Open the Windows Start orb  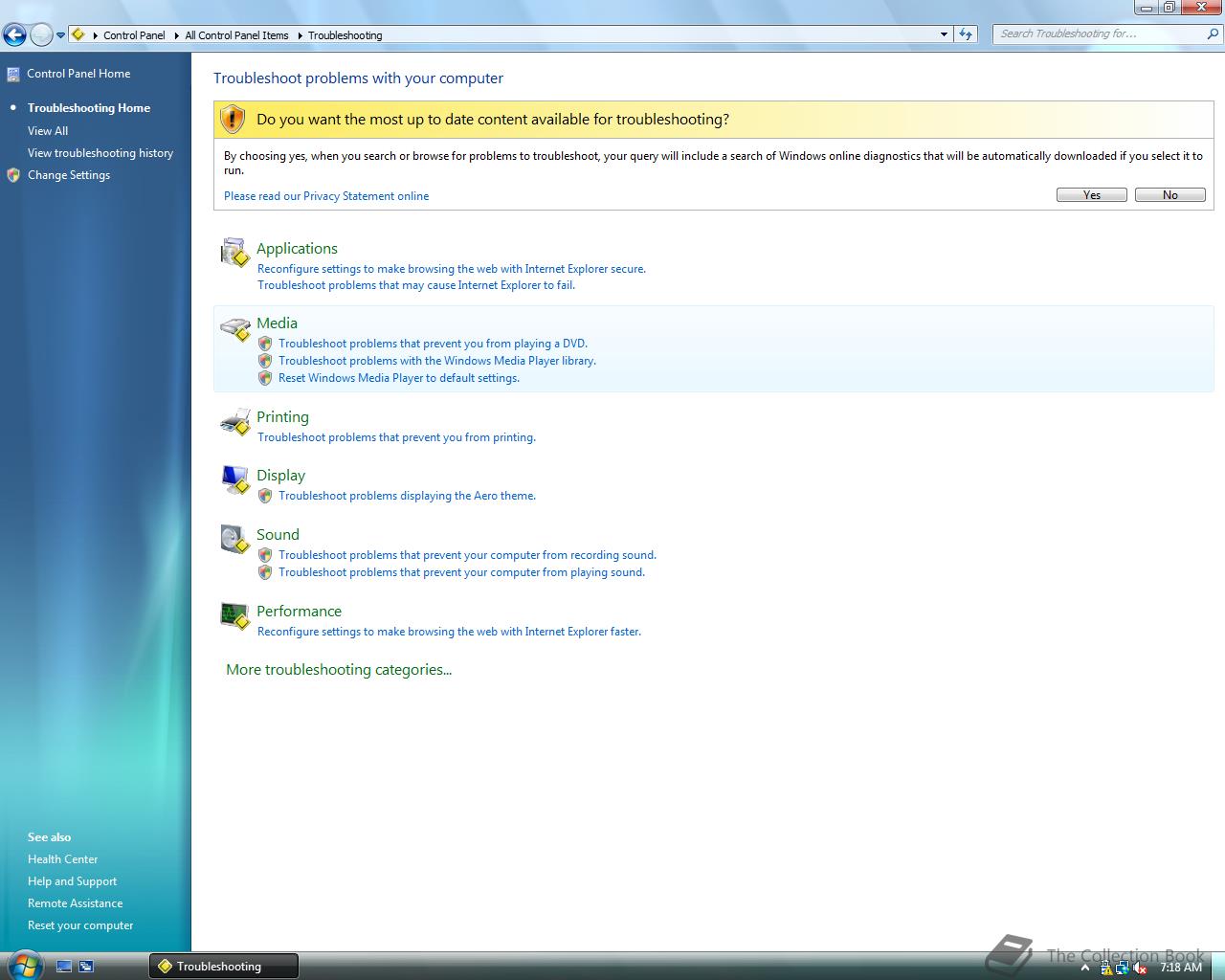(x=24, y=965)
